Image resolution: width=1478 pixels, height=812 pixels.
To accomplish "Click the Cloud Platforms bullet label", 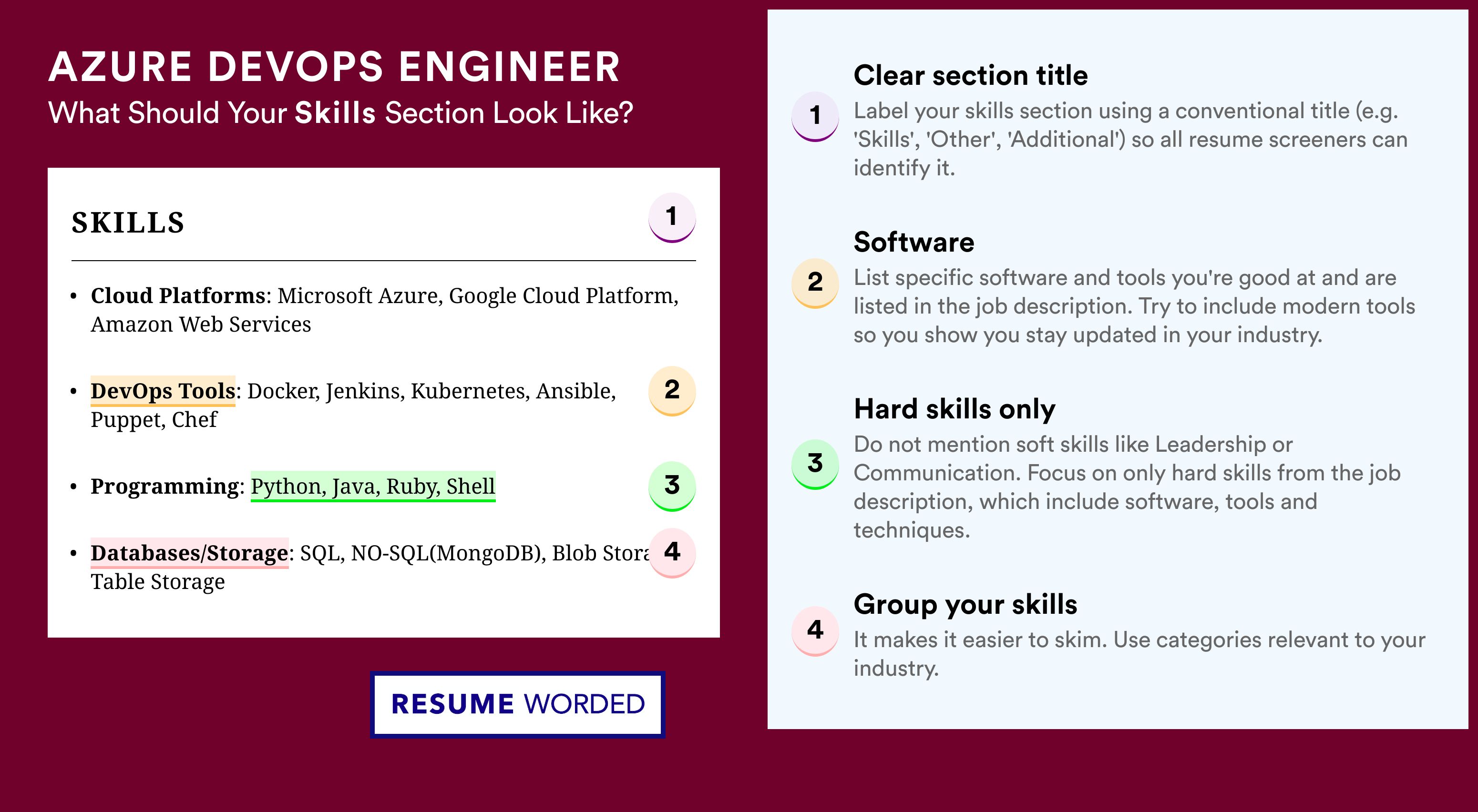I will (x=178, y=295).
